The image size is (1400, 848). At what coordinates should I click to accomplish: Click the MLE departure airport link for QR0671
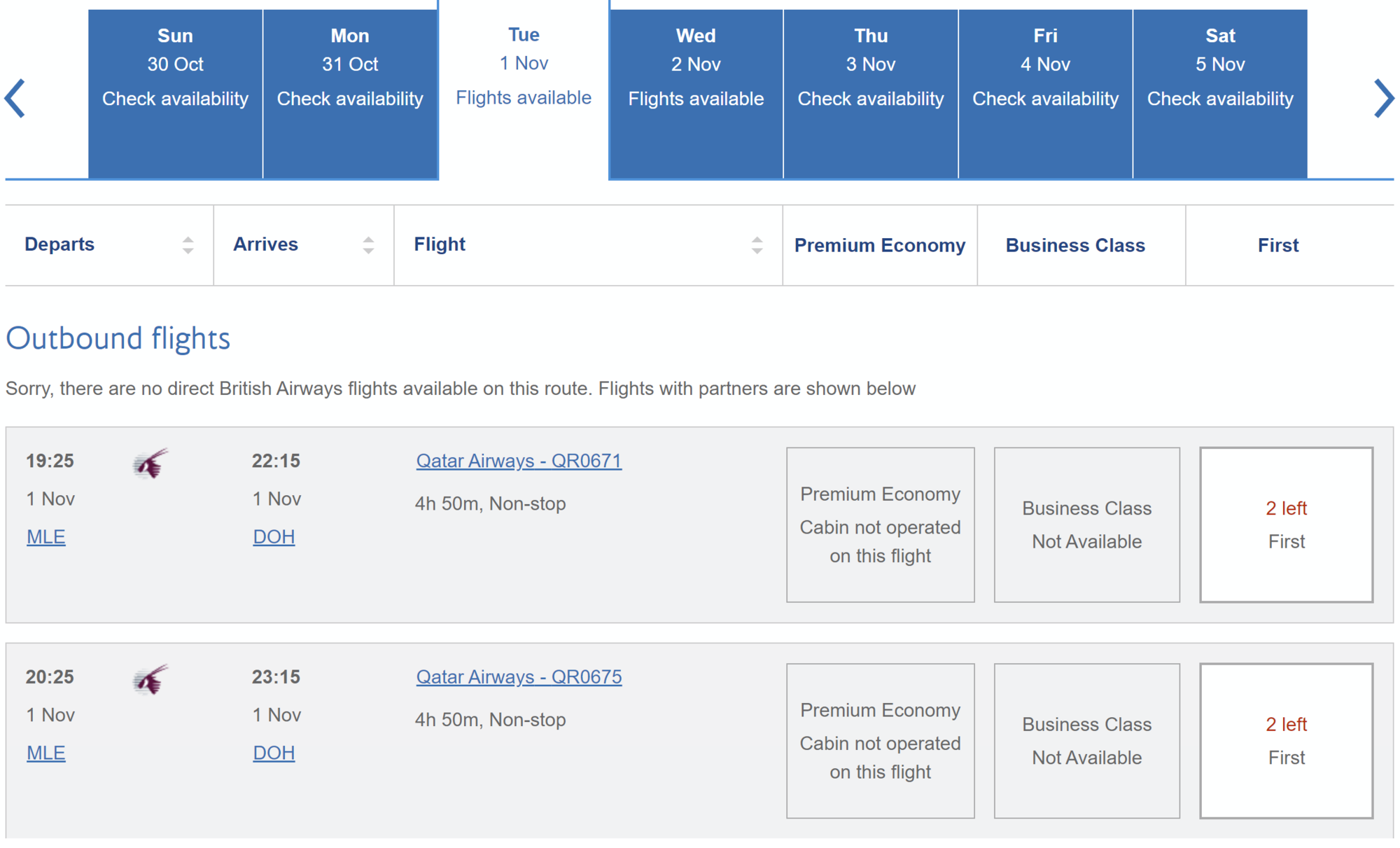[x=45, y=536]
